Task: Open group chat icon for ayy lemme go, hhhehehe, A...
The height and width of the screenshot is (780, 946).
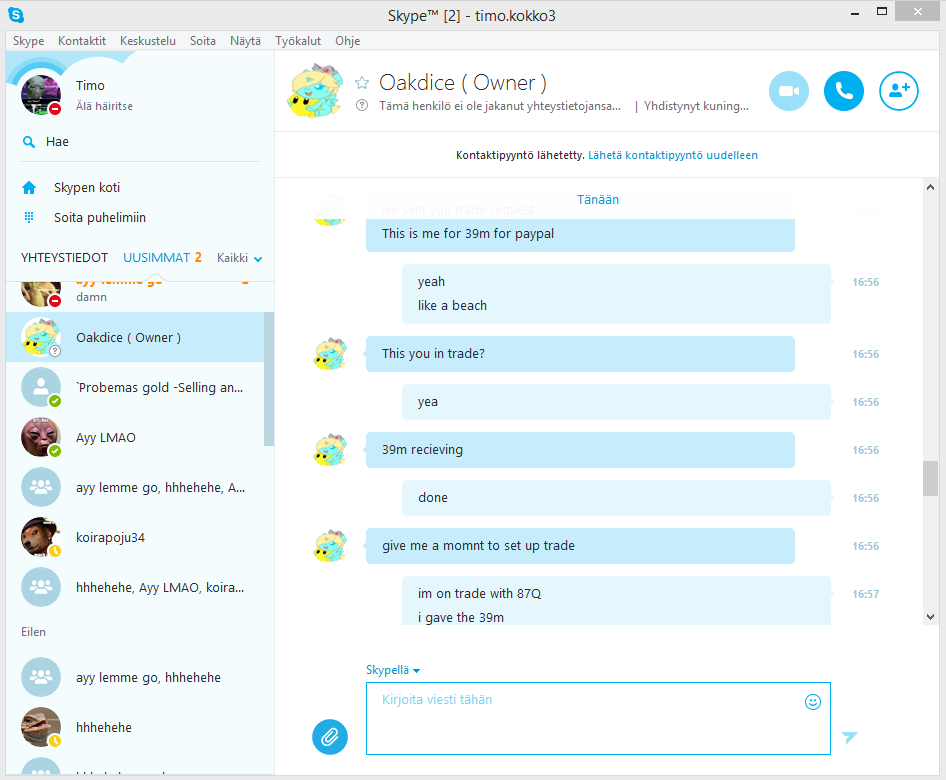Action: click(x=41, y=487)
